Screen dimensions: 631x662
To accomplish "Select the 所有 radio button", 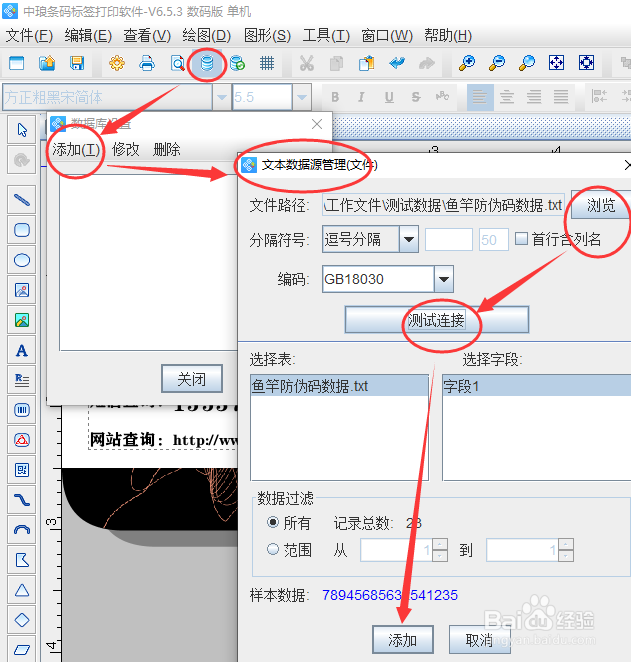I will click(x=273, y=523).
